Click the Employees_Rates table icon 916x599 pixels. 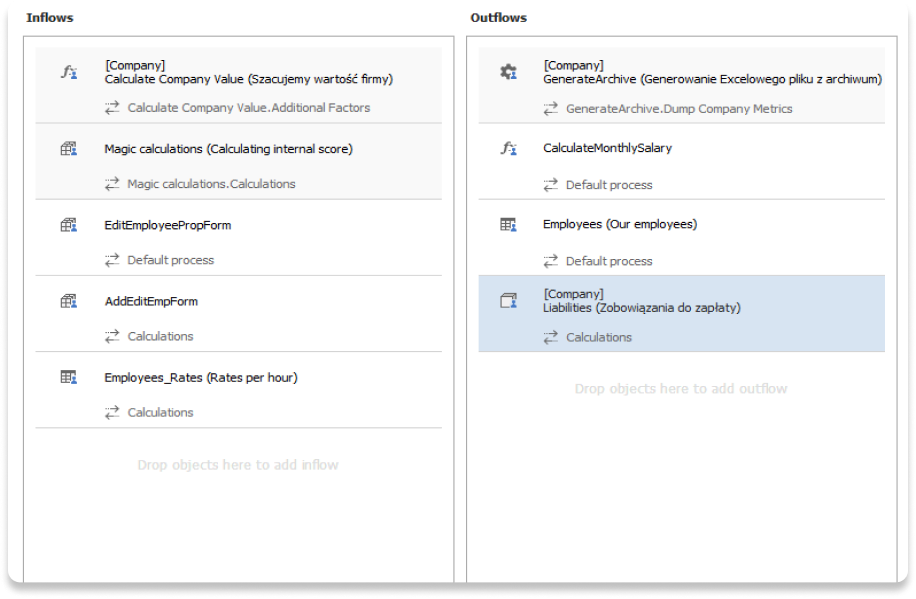[68, 377]
